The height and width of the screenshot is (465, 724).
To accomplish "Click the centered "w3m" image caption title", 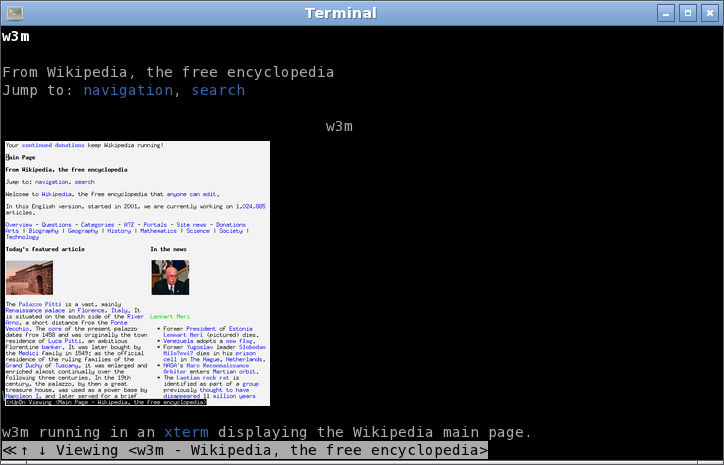I will (x=339, y=126).
